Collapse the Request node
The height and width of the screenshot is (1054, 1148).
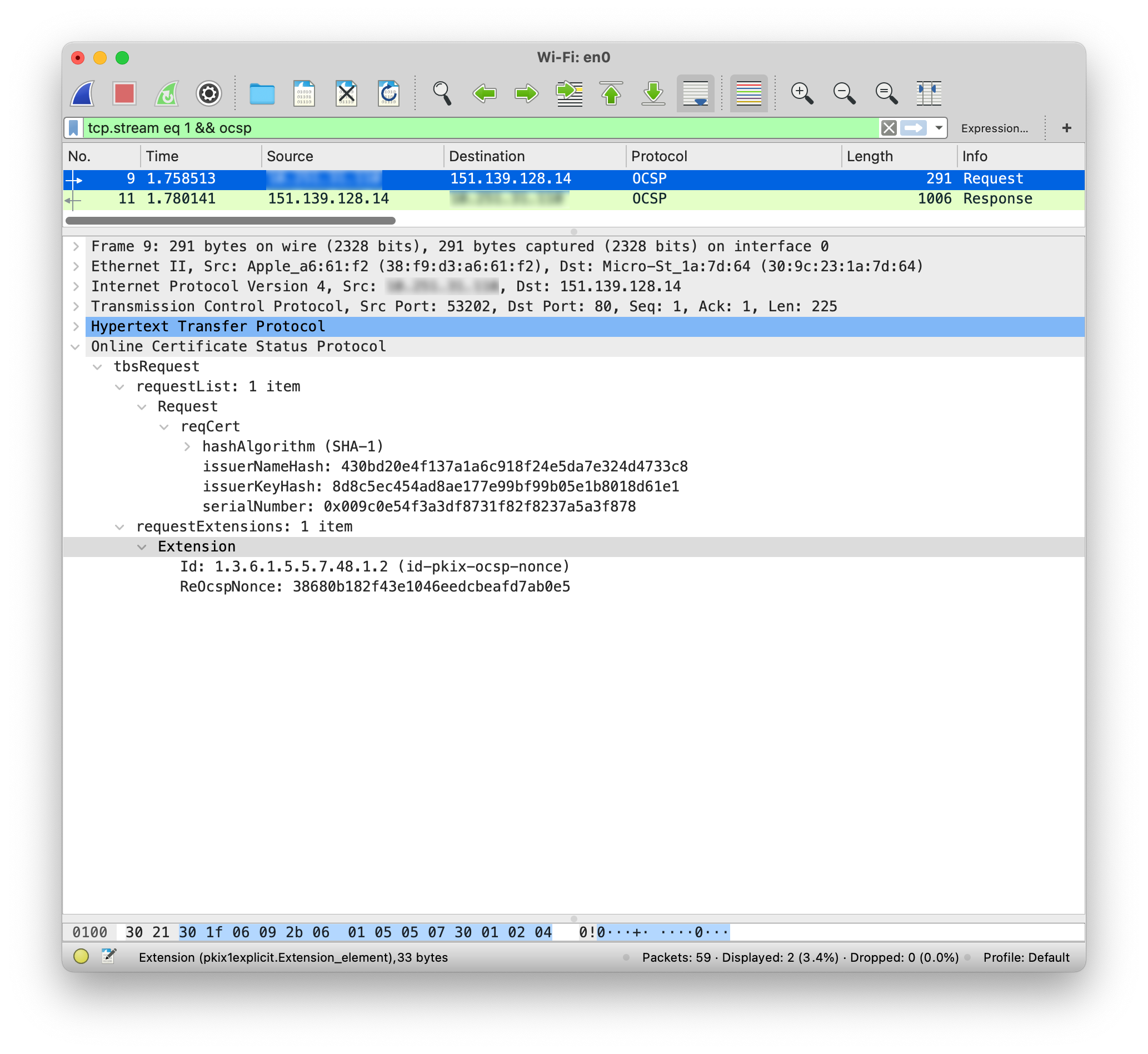coord(142,407)
